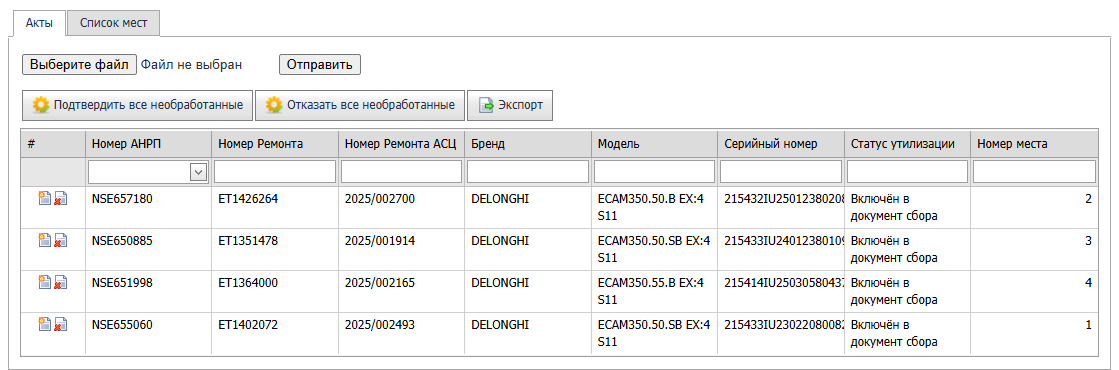Click the star document icon for NSE650885

[x=44, y=241]
